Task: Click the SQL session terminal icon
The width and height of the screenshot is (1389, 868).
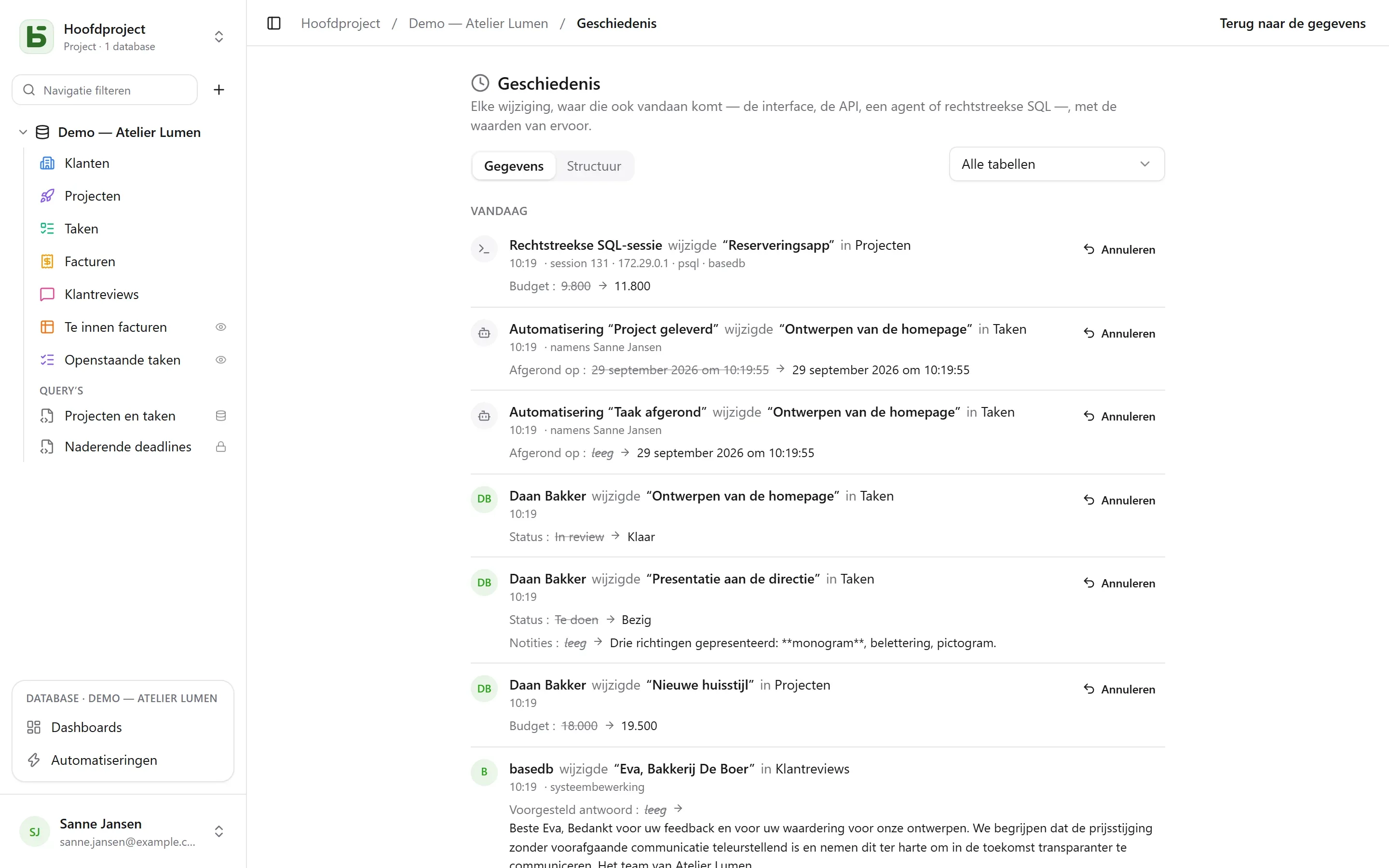Action: point(484,249)
